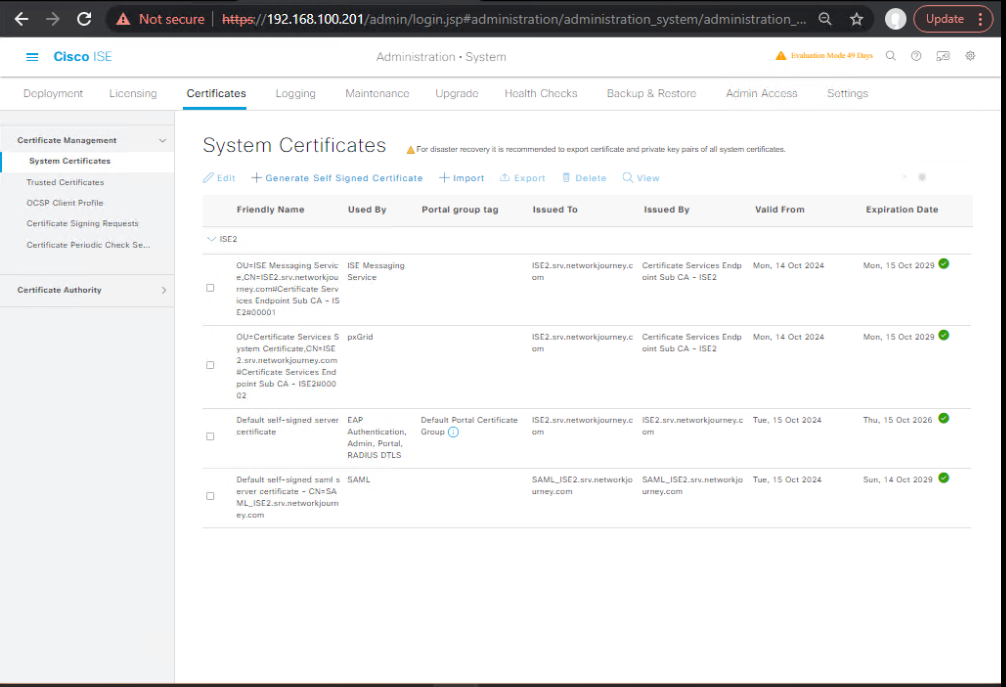This screenshot has height=687, width=1006.
Task: Click the Expiration Date column header
Action: click(902, 210)
